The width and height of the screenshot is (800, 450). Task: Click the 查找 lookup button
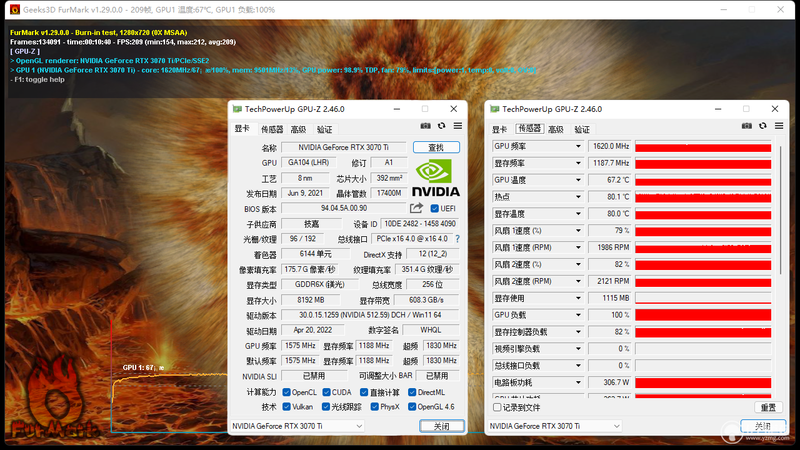(x=436, y=147)
